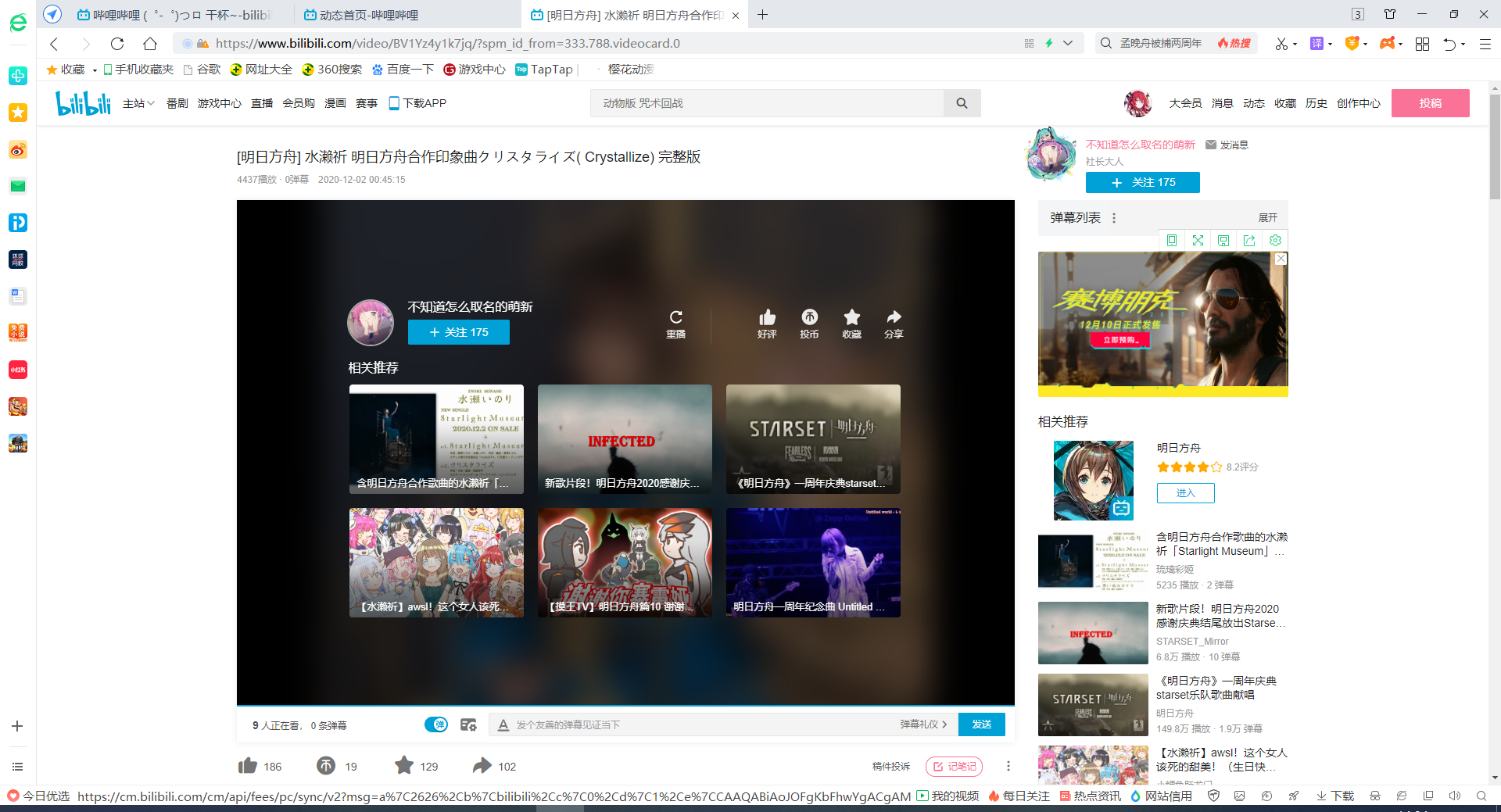Open the 弹幕礼仪 link
The image size is (1501, 812).
tap(923, 724)
